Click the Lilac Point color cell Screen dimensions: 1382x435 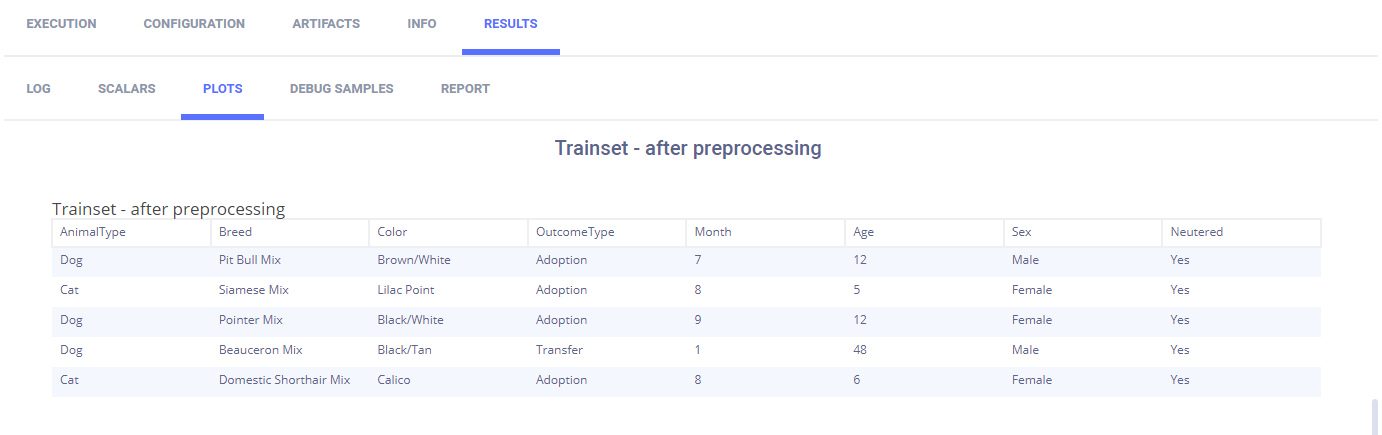coord(406,290)
